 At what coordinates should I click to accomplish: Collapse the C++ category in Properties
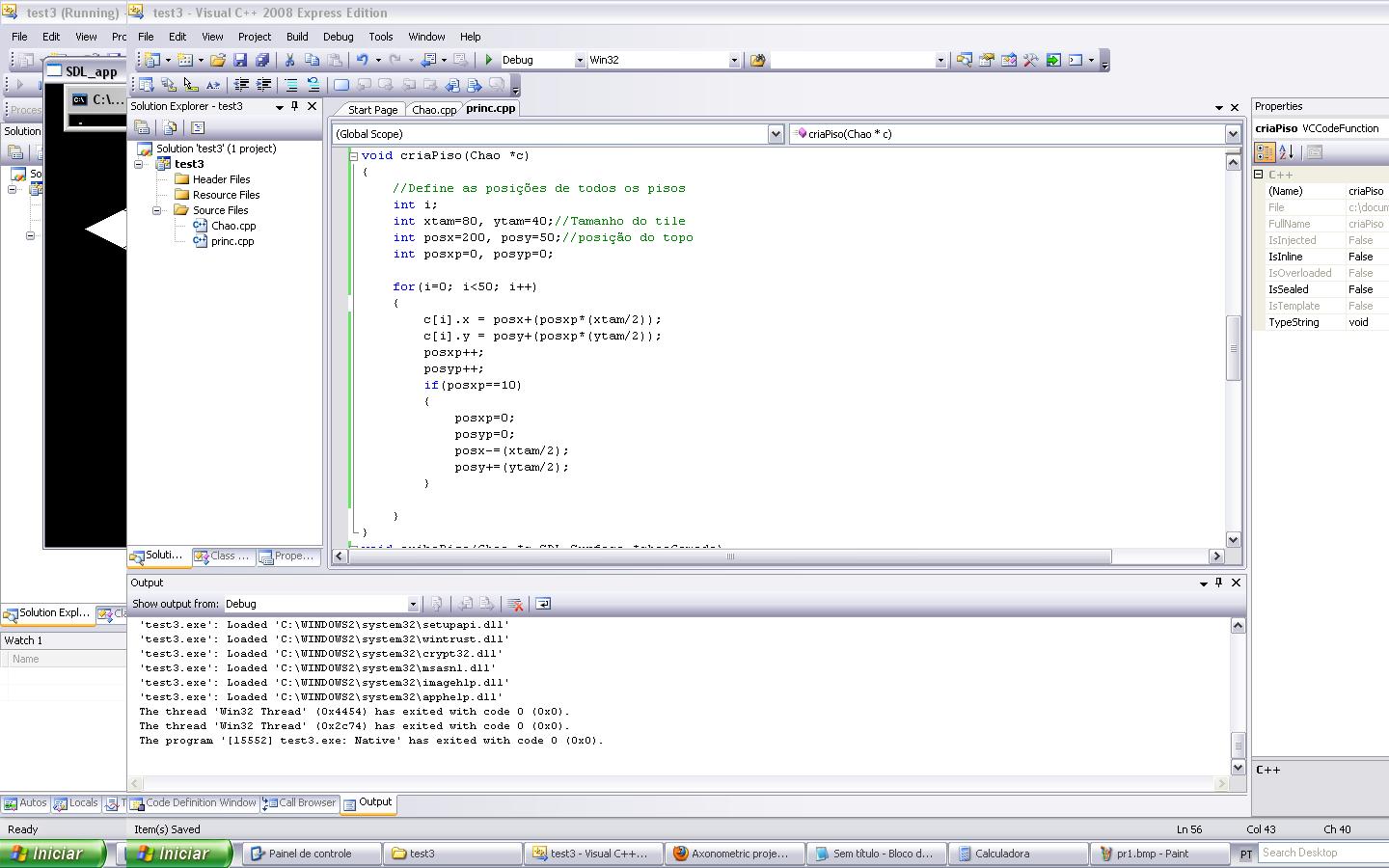pyautogui.click(x=1259, y=175)
